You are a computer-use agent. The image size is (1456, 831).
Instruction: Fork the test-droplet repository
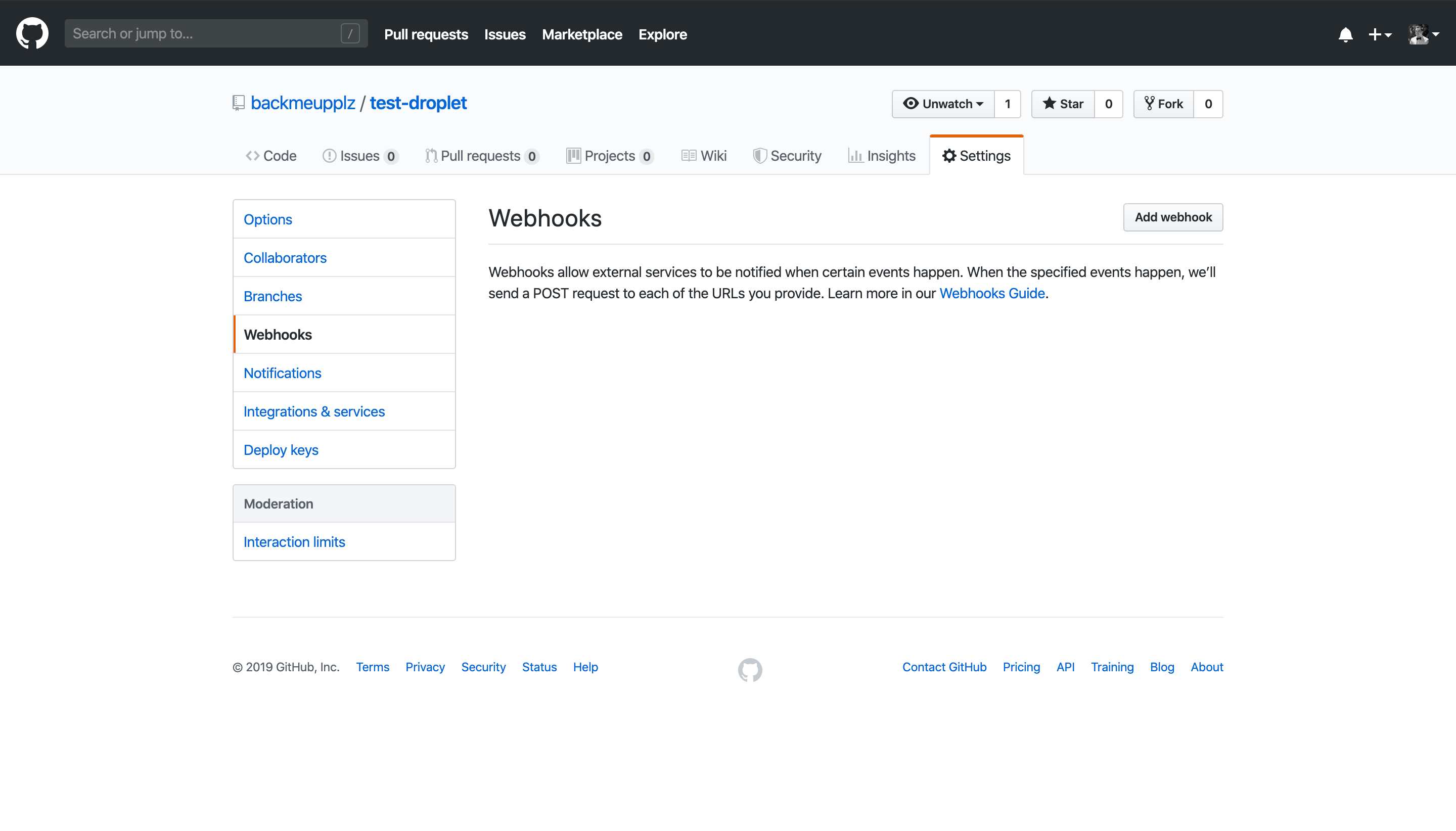pos(1163,104)
